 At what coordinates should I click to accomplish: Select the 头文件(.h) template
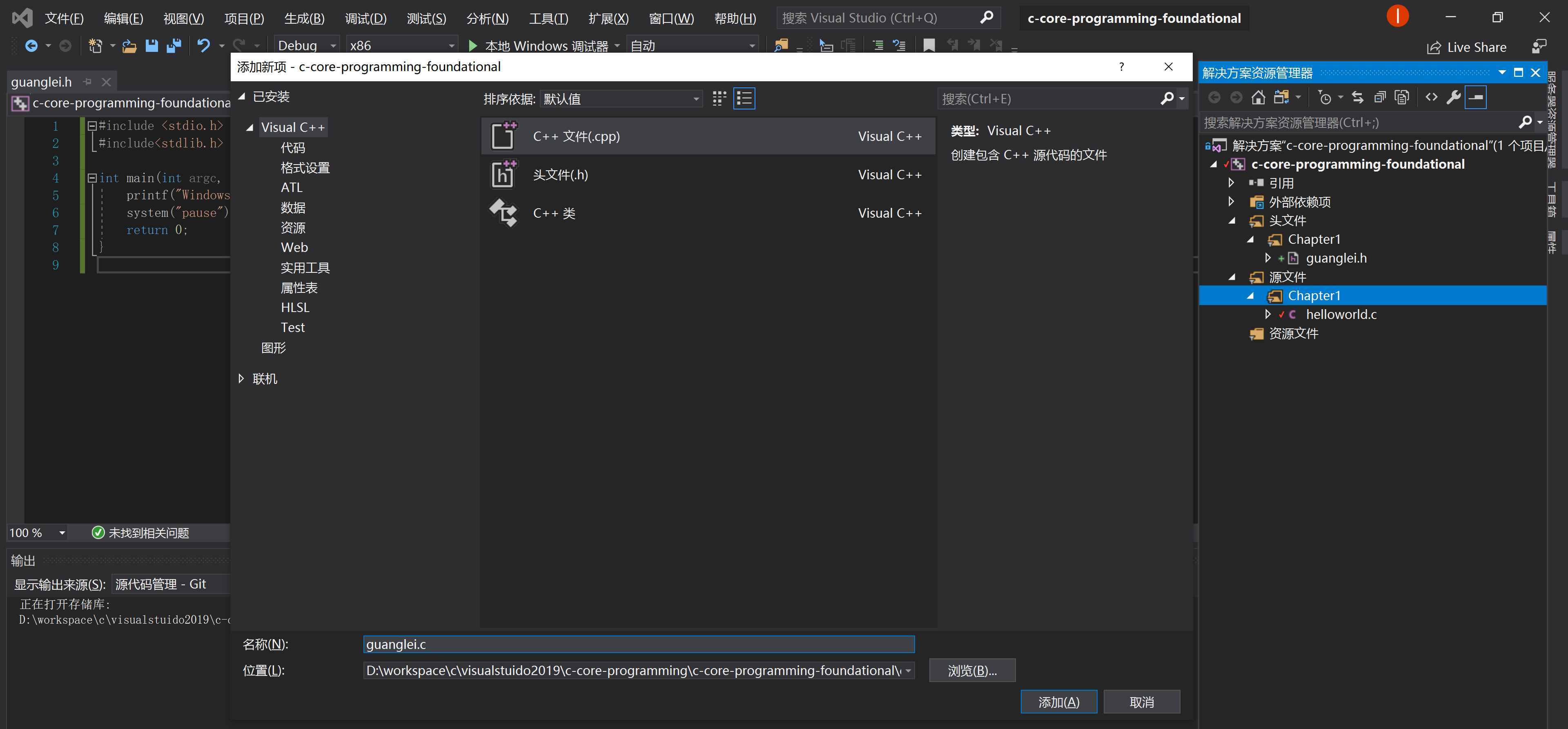click(708, 175)
